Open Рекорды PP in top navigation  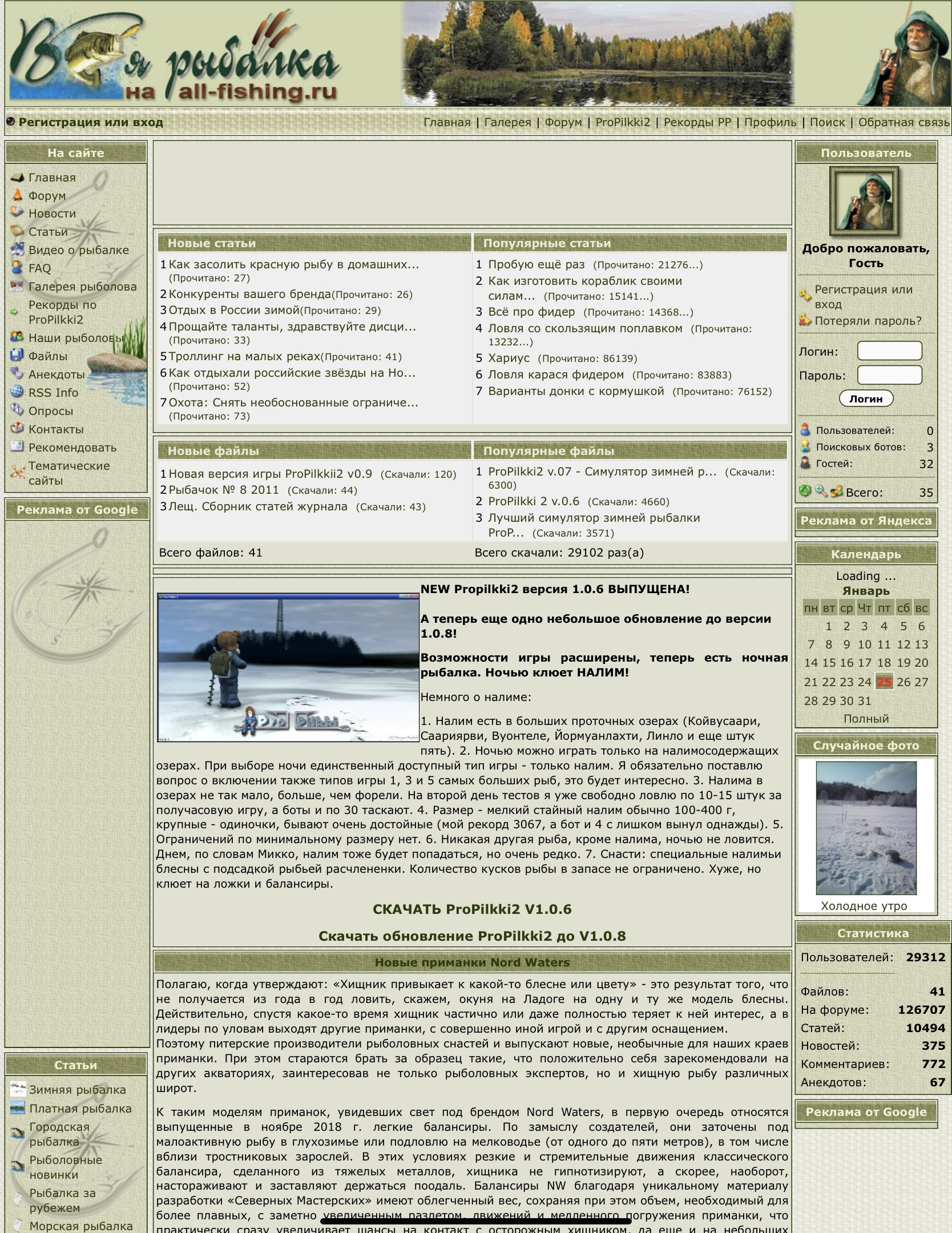(x=697, y=122)
